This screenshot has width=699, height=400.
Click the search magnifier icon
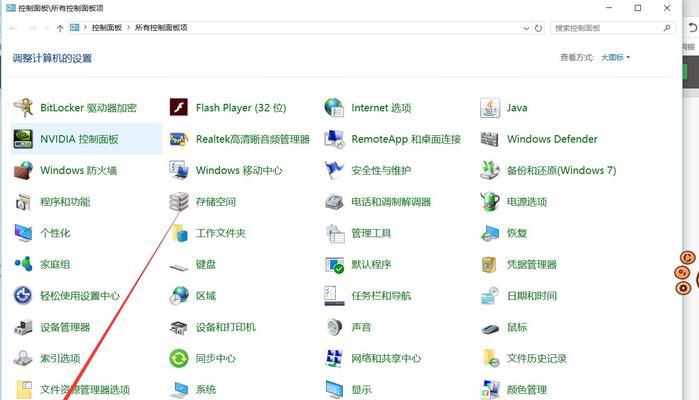pyautogui.click(x=667, y=28)
